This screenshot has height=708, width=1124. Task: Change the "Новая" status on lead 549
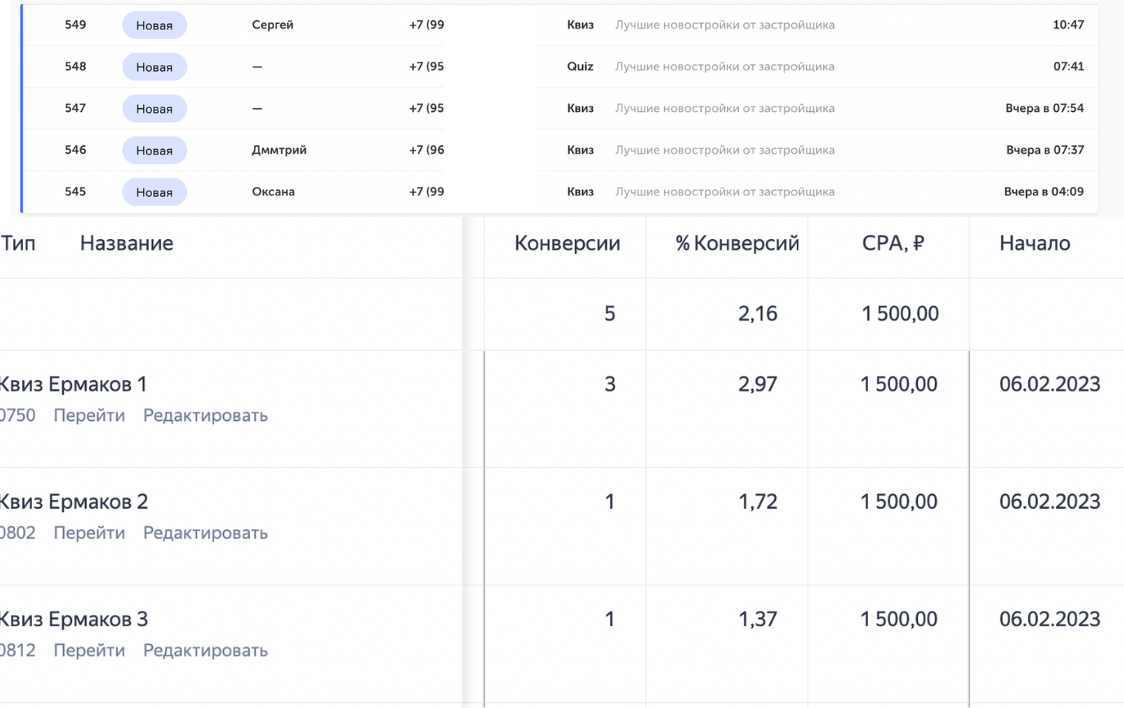[x=153, y=25]
